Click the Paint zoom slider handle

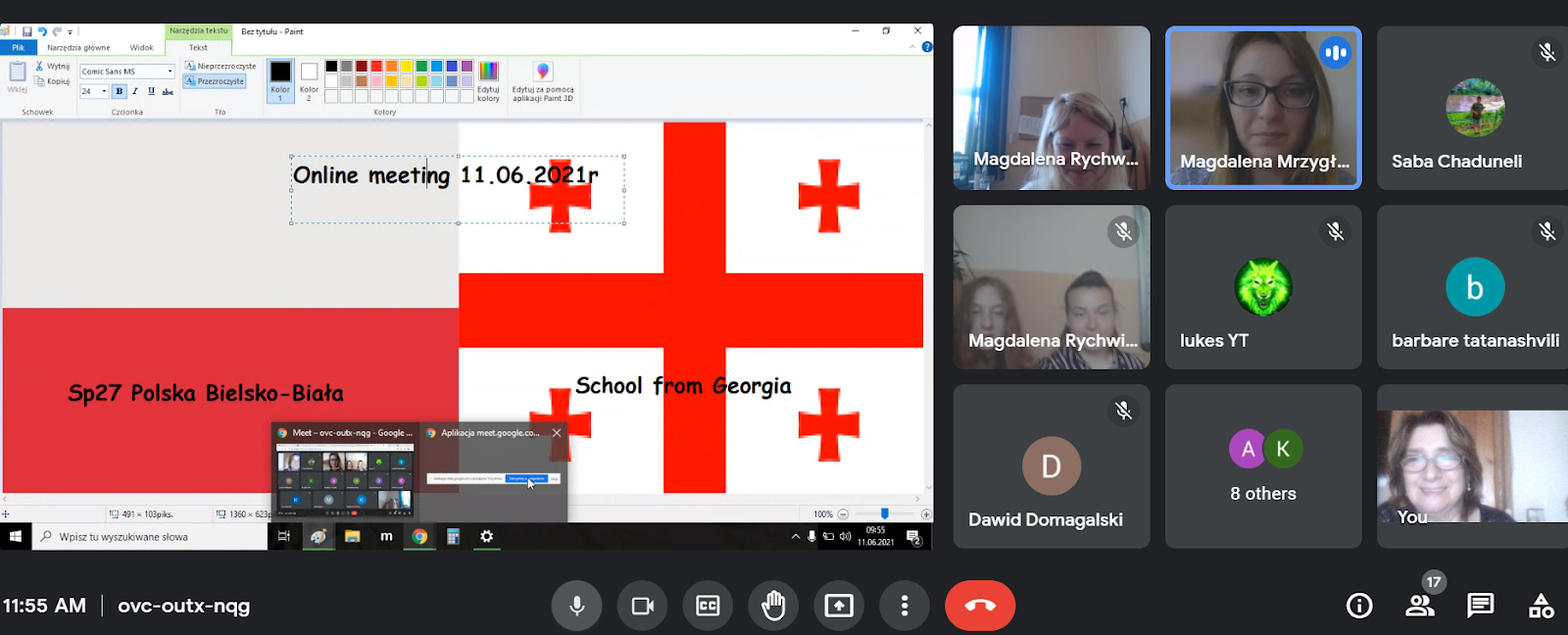884,513
